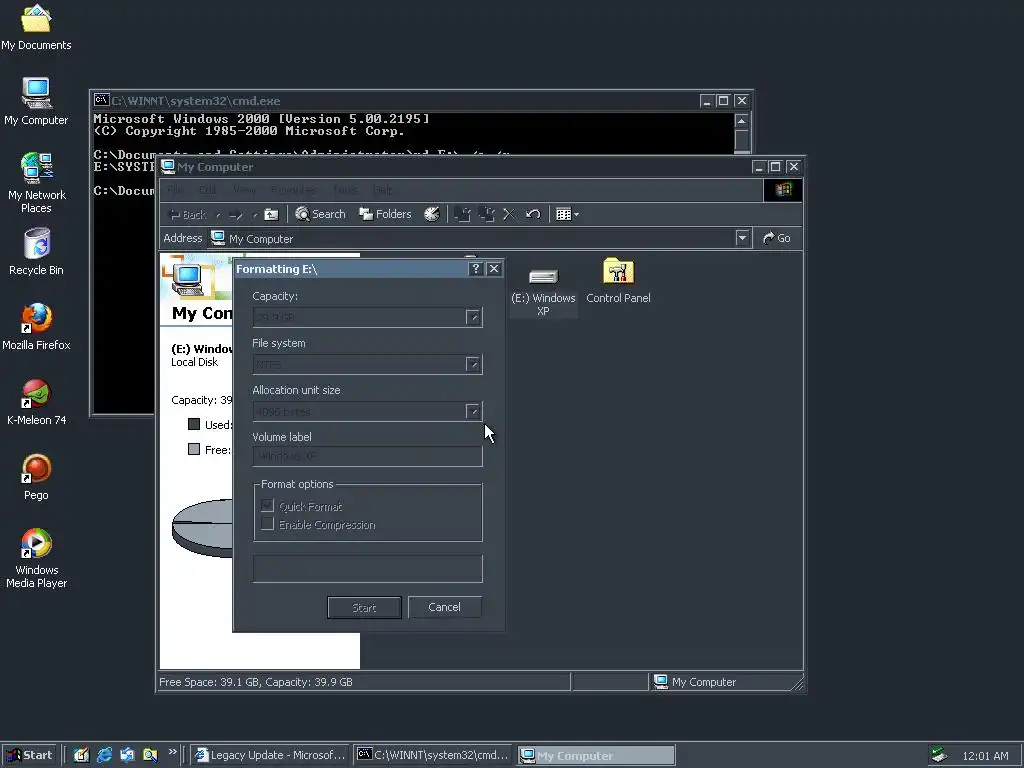Viewport: 1024px width, 768px height.
Task: Open the View menu in My Computer
Action: pyautogui.click(x=244, y=190)
